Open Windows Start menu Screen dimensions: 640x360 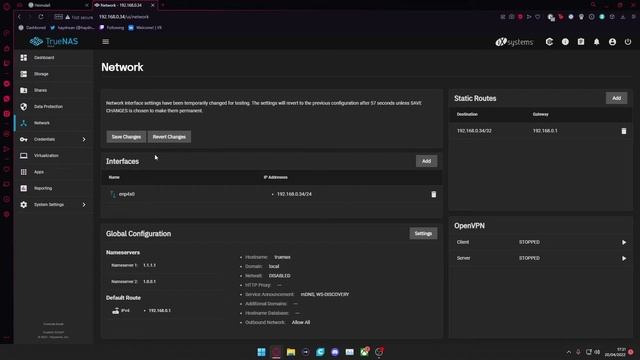(x=261, y=352)
